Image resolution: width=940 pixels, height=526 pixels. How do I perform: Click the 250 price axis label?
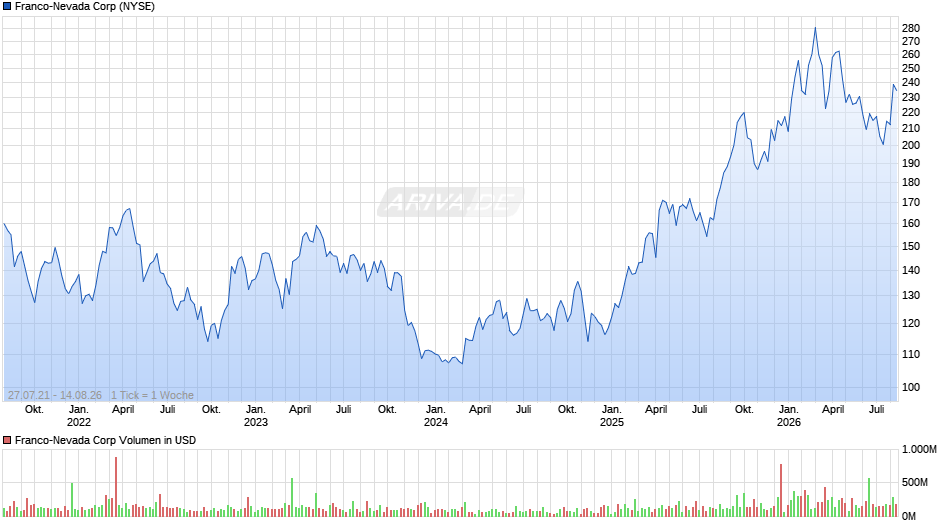click(x=911, y=68)
